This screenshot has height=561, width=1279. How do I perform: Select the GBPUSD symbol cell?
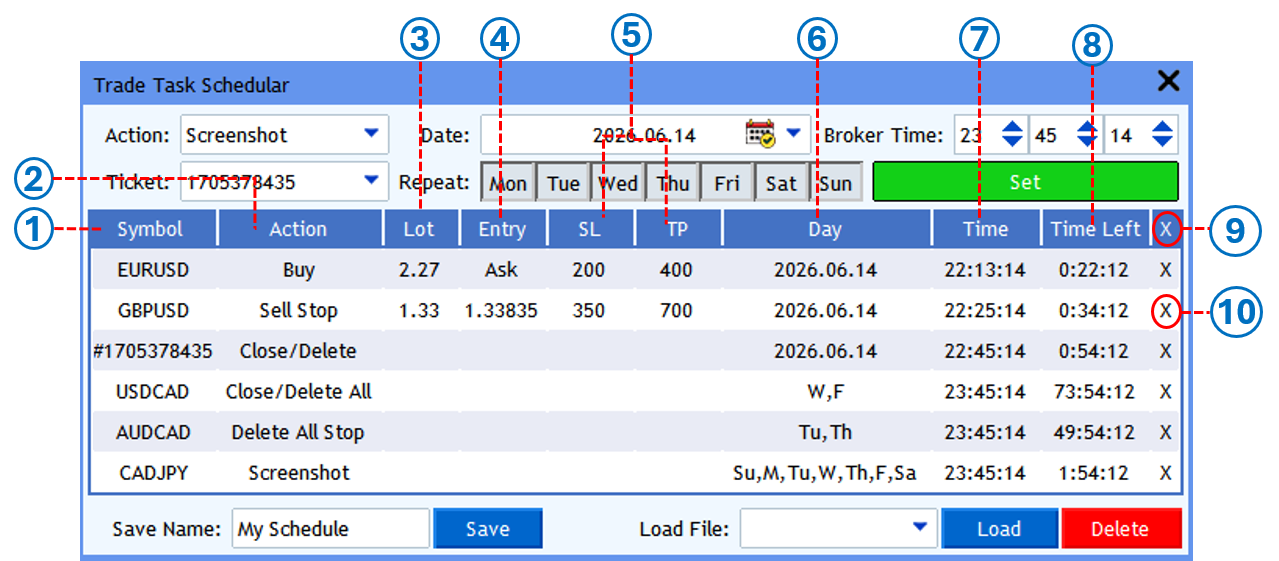pos(153,311)
